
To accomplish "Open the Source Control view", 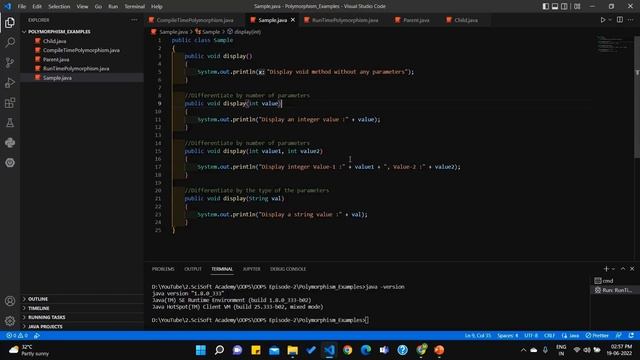I will coord(10,62).
